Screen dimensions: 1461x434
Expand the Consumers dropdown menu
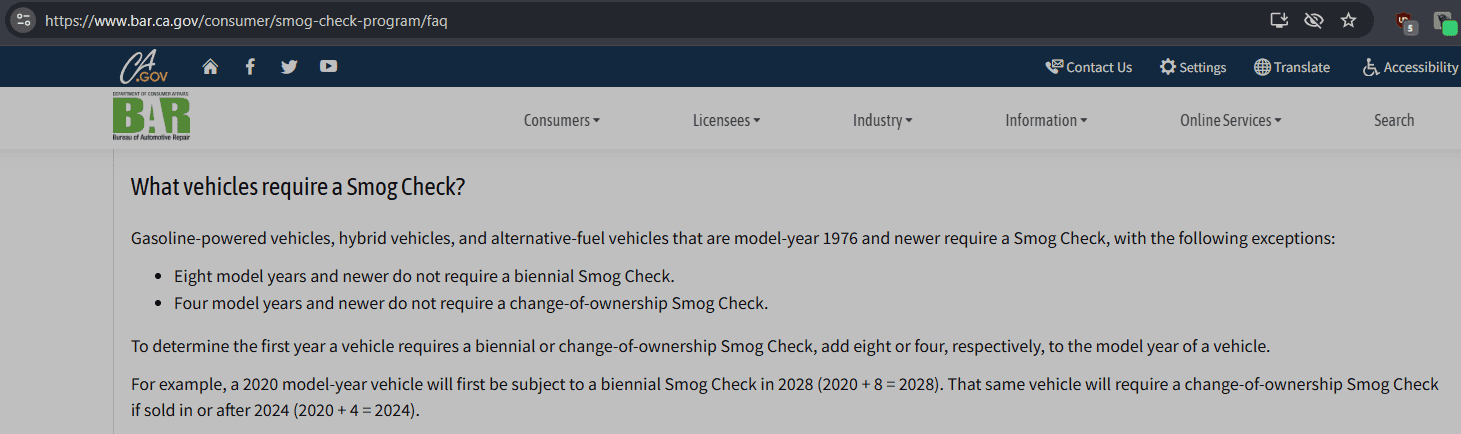(x=561, y=120)
